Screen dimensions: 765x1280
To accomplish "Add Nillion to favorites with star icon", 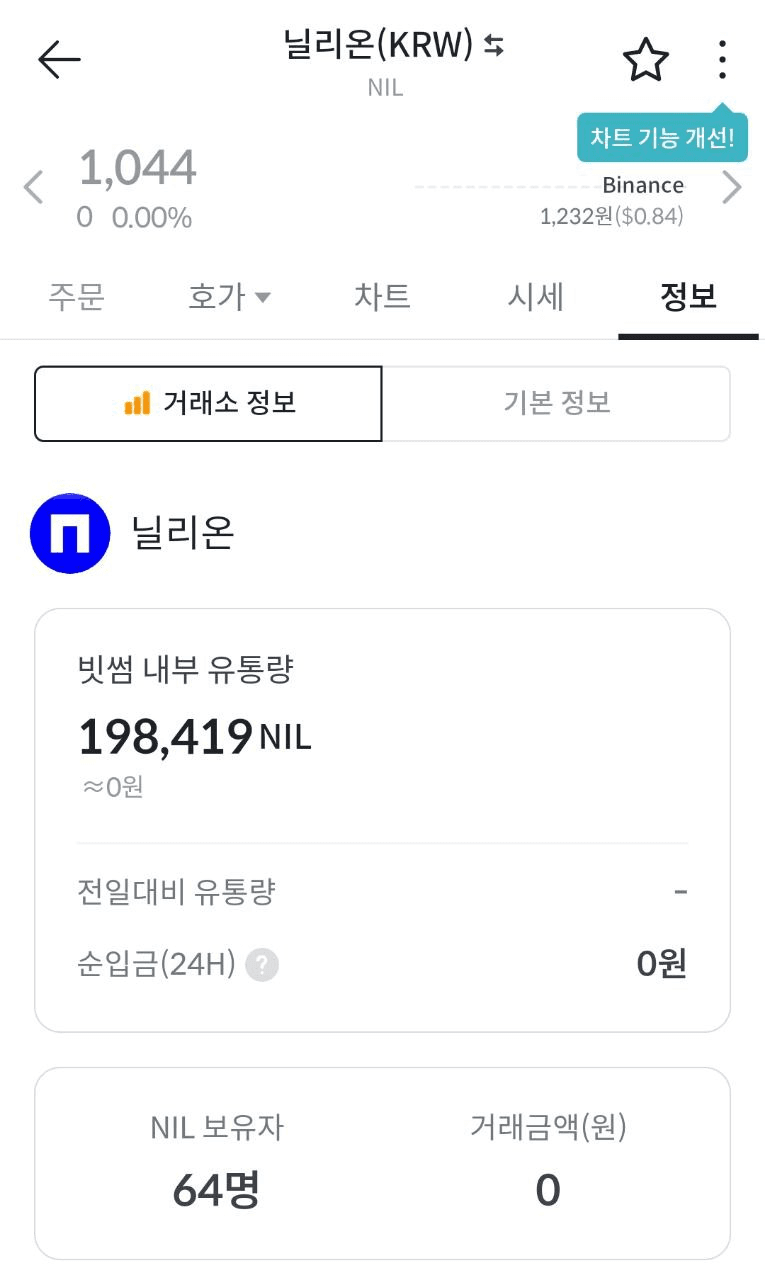I will (x=645, y=60).
